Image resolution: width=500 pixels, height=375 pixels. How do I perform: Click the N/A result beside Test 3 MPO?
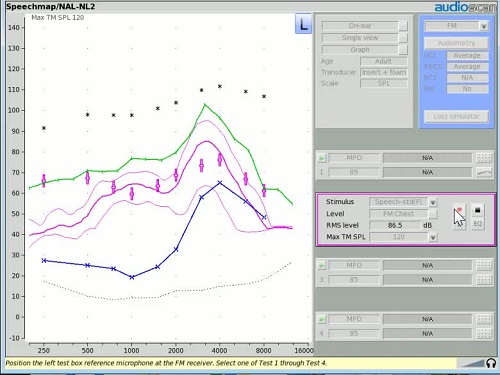pyautogui.click(x=428, y=266)
